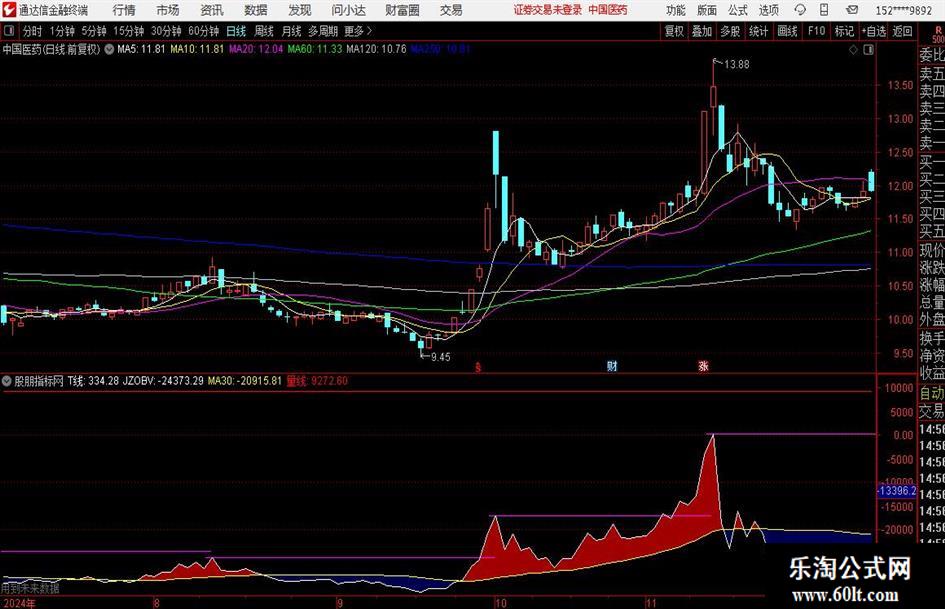
Task: Click the 多股 toolbar button
Action: [x=730, y=31]
